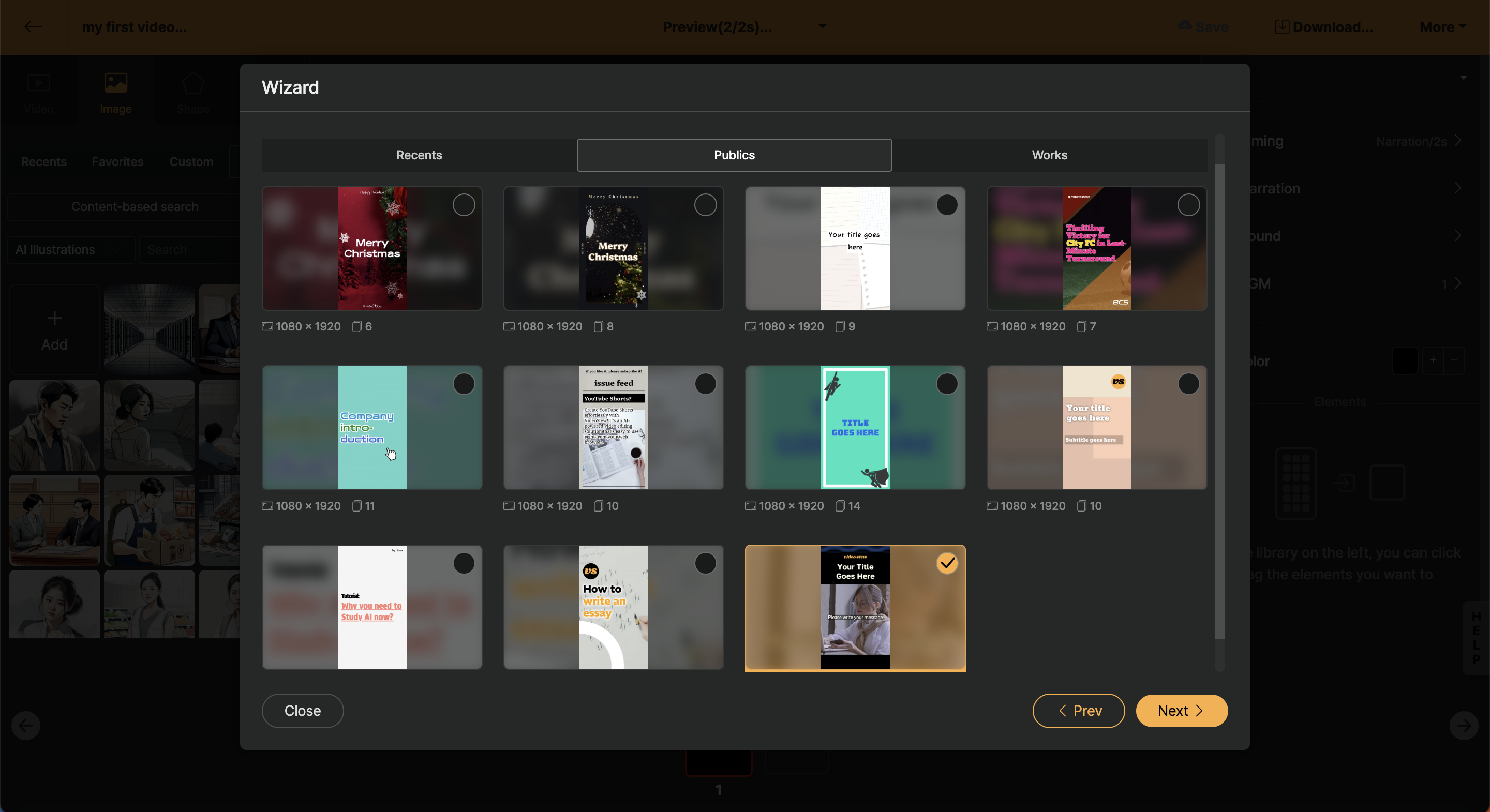Image resolution: width=1490 pixels, height=812 pixels.
Task: Click the Next button
Action: pyautogui.click(x=1181, y=711)
